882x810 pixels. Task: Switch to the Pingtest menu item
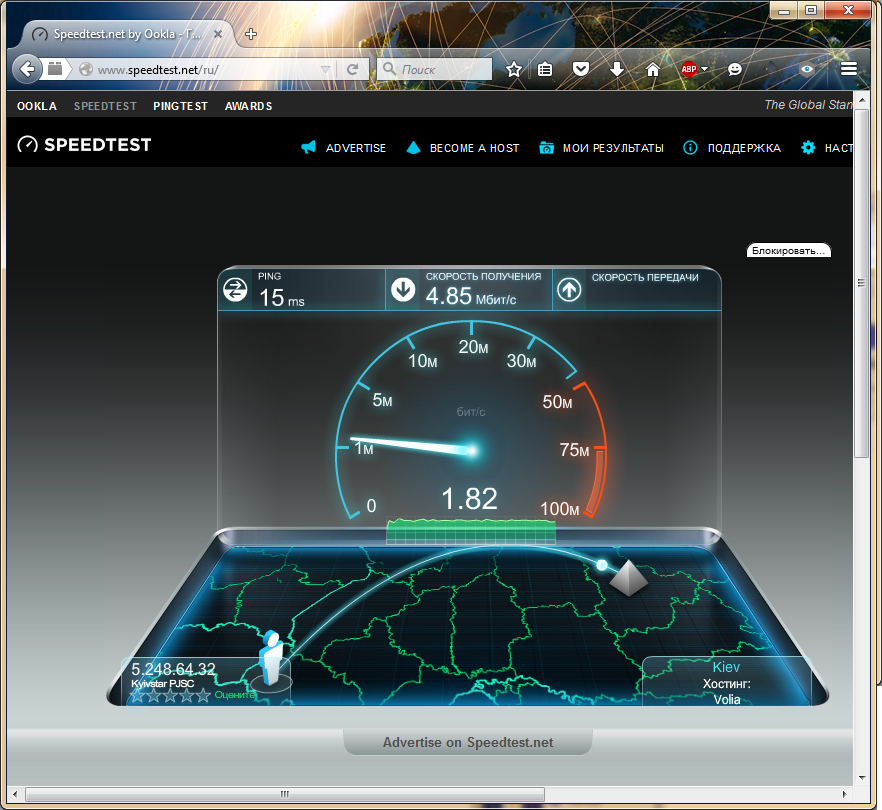(180, 106)
